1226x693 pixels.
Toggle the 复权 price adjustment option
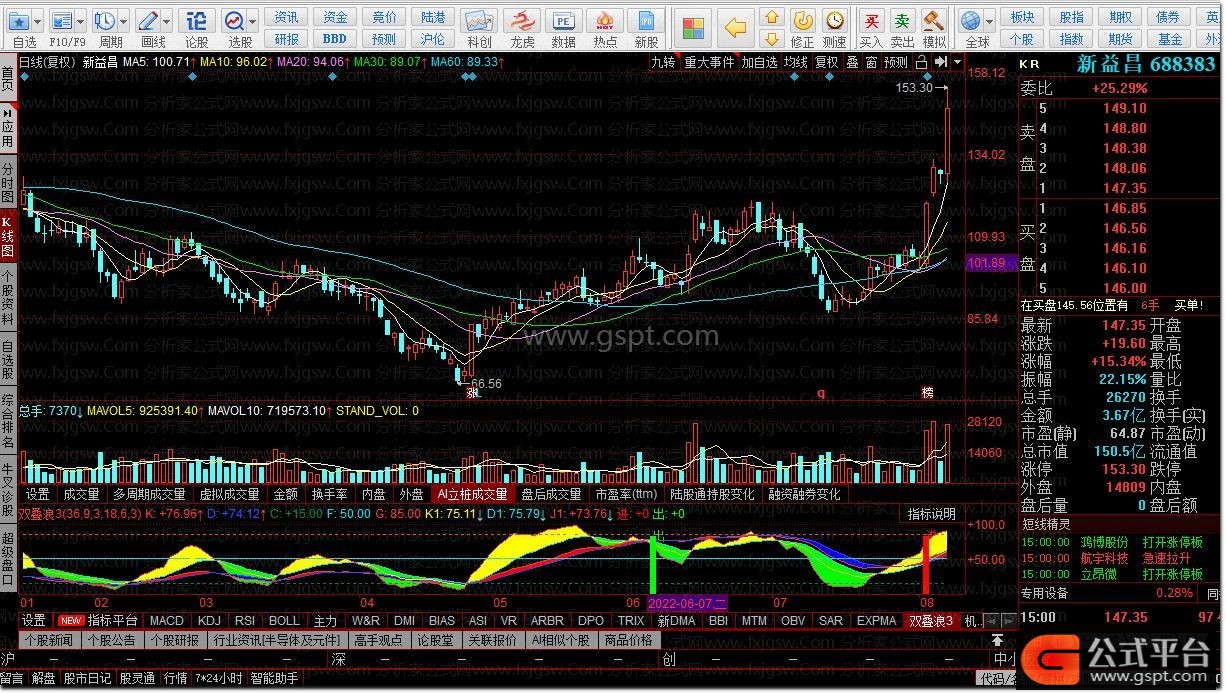tap(826, 62)
